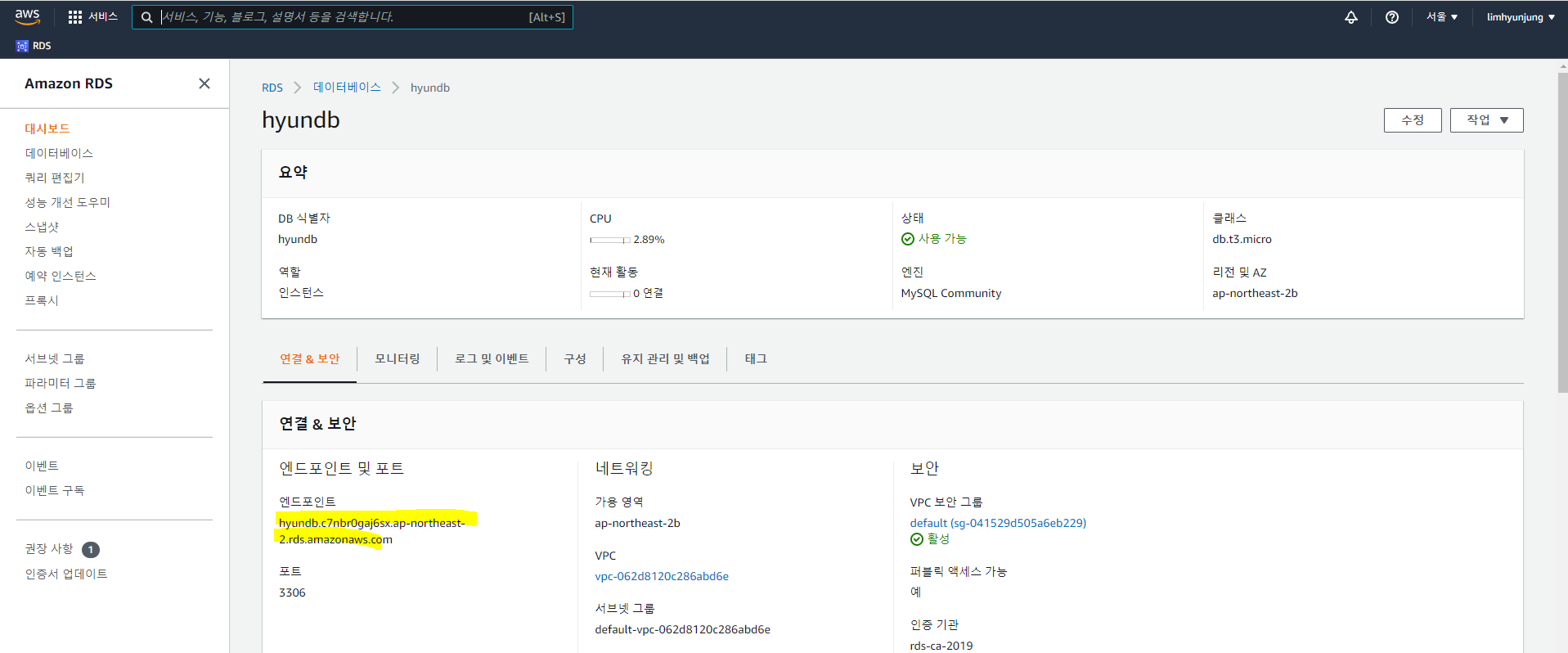The height and width of the screenshot is (653, 1568).
Task: Open the limhyunjung account menu
Action: 1521,17
